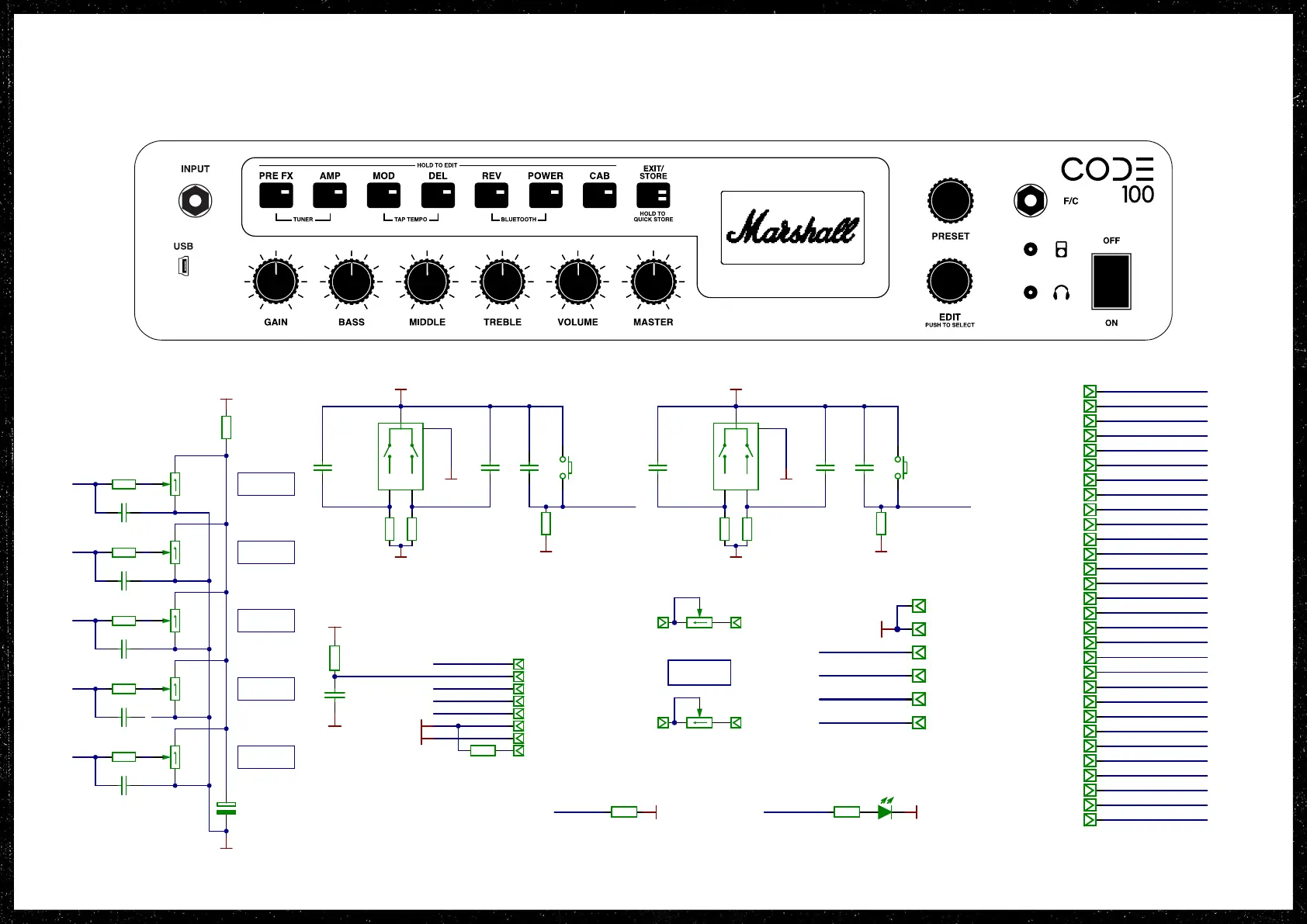Click the left dual switch block symbol

click(400, 456)
